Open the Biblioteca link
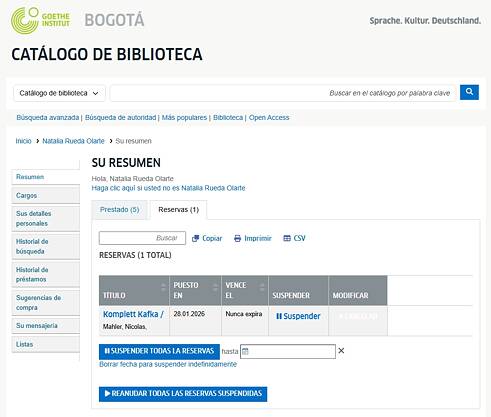 [228, 117]
